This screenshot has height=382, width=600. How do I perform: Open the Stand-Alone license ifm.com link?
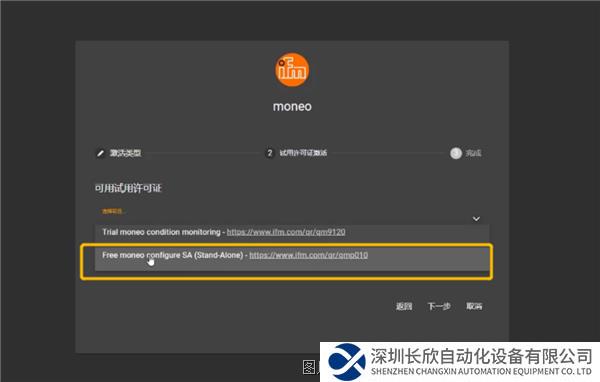[x=308, y=255]
